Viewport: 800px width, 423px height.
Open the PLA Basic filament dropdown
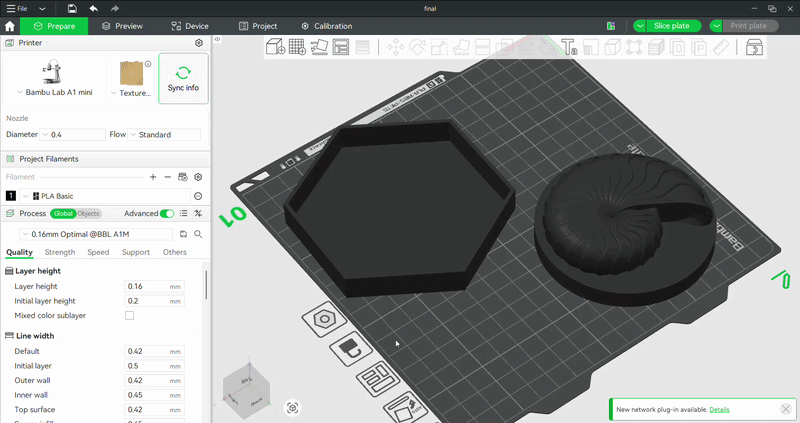click(x=105, y=196)
